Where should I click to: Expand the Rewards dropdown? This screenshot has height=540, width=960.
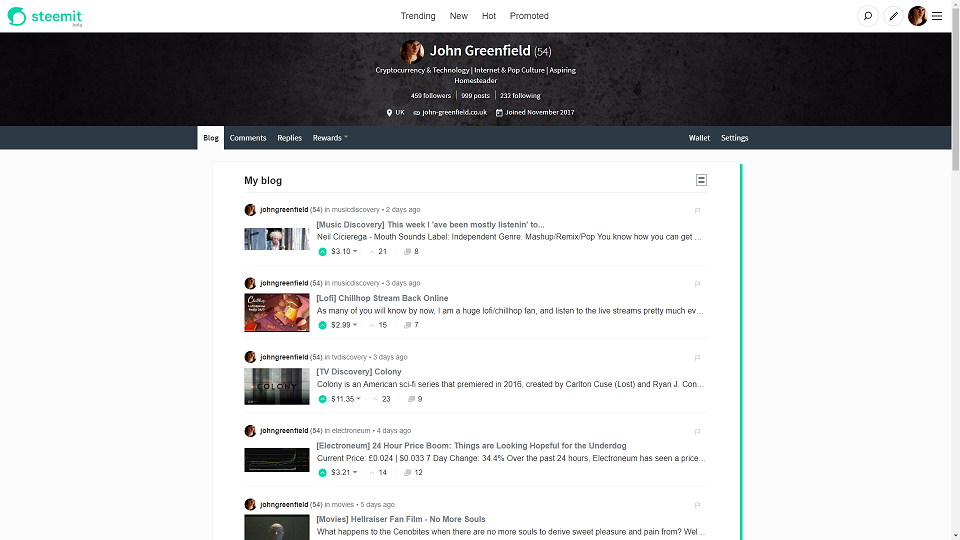(330, 138)
